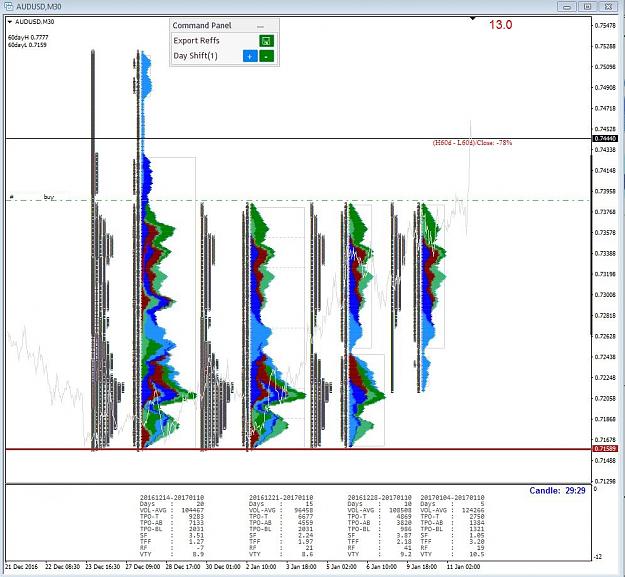Click the Day Shift(1) label text

point(195,56)
